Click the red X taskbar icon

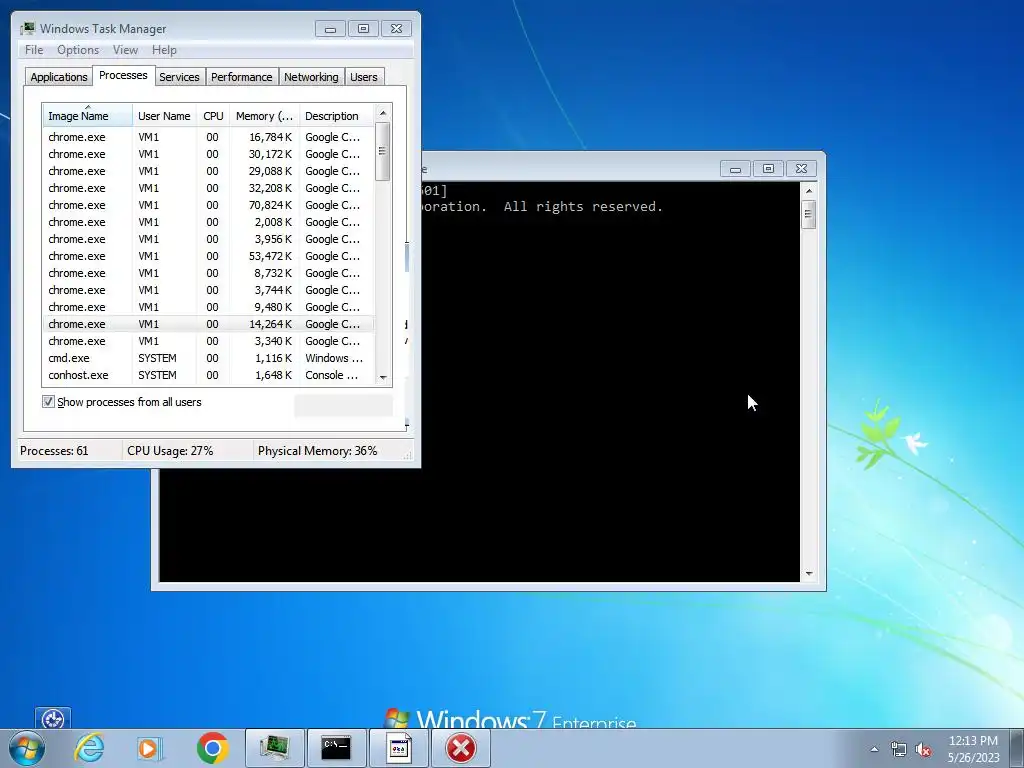(x=461, y=748)
